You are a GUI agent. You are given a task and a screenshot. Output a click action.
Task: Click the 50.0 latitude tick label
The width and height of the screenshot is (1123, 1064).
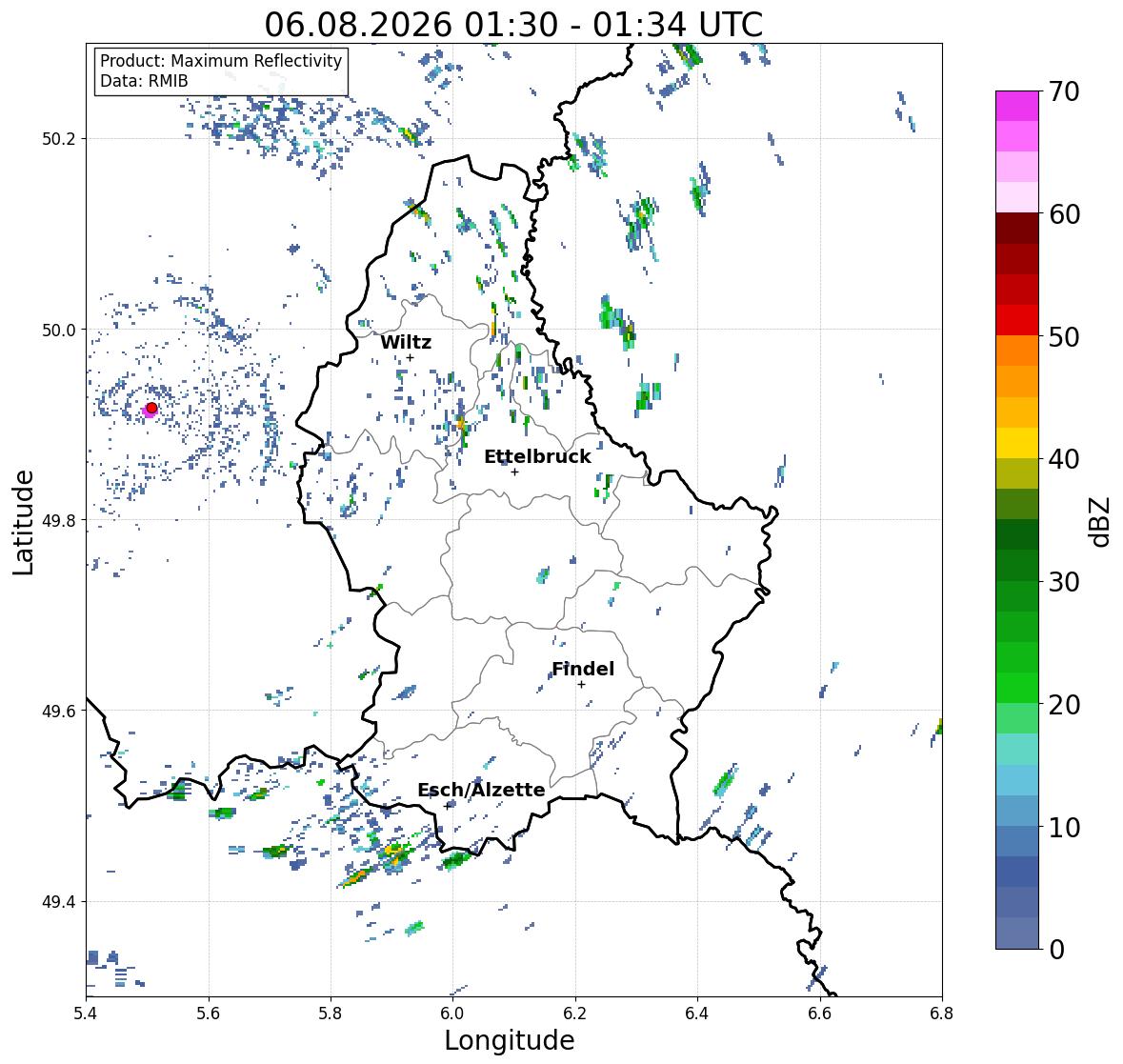tap(59, 331)
